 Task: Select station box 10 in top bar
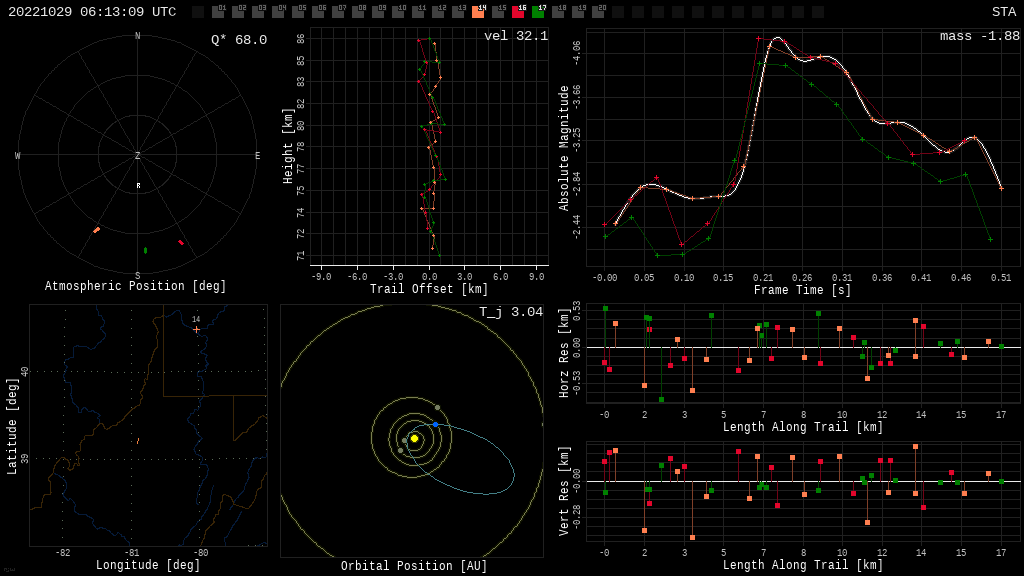(x=398, y=11)
